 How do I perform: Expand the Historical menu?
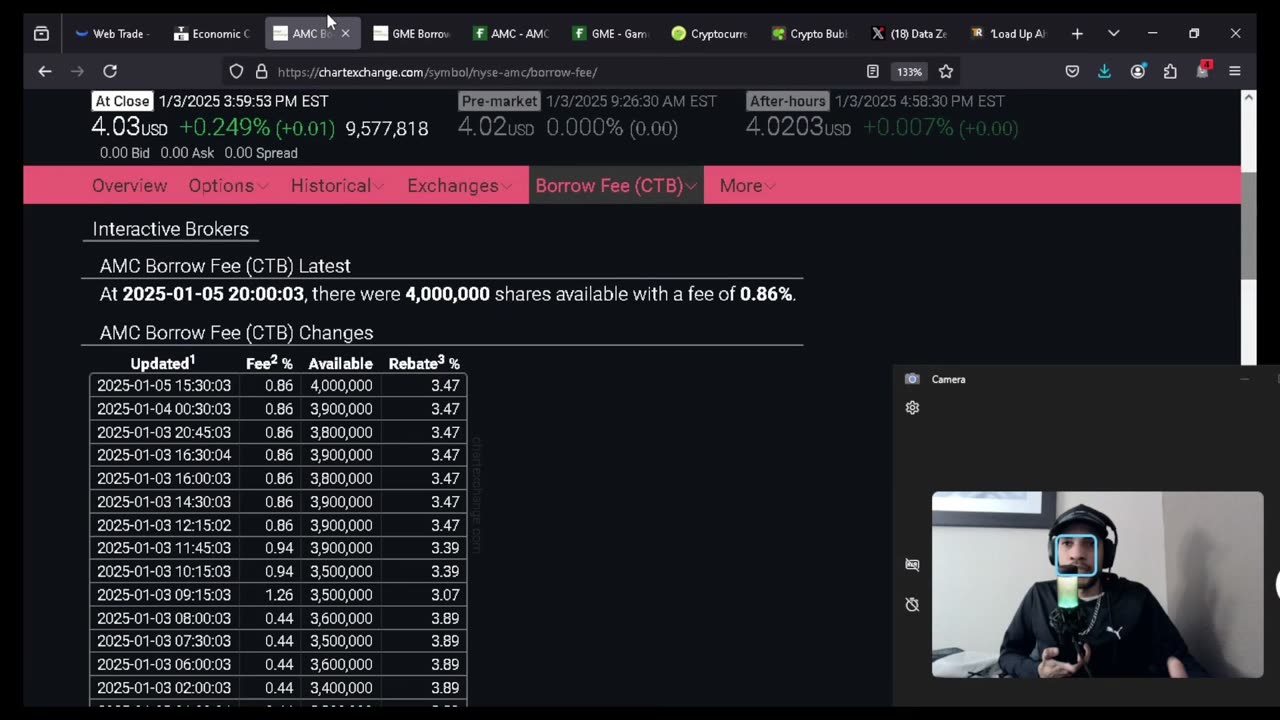(x=338, y=186)
